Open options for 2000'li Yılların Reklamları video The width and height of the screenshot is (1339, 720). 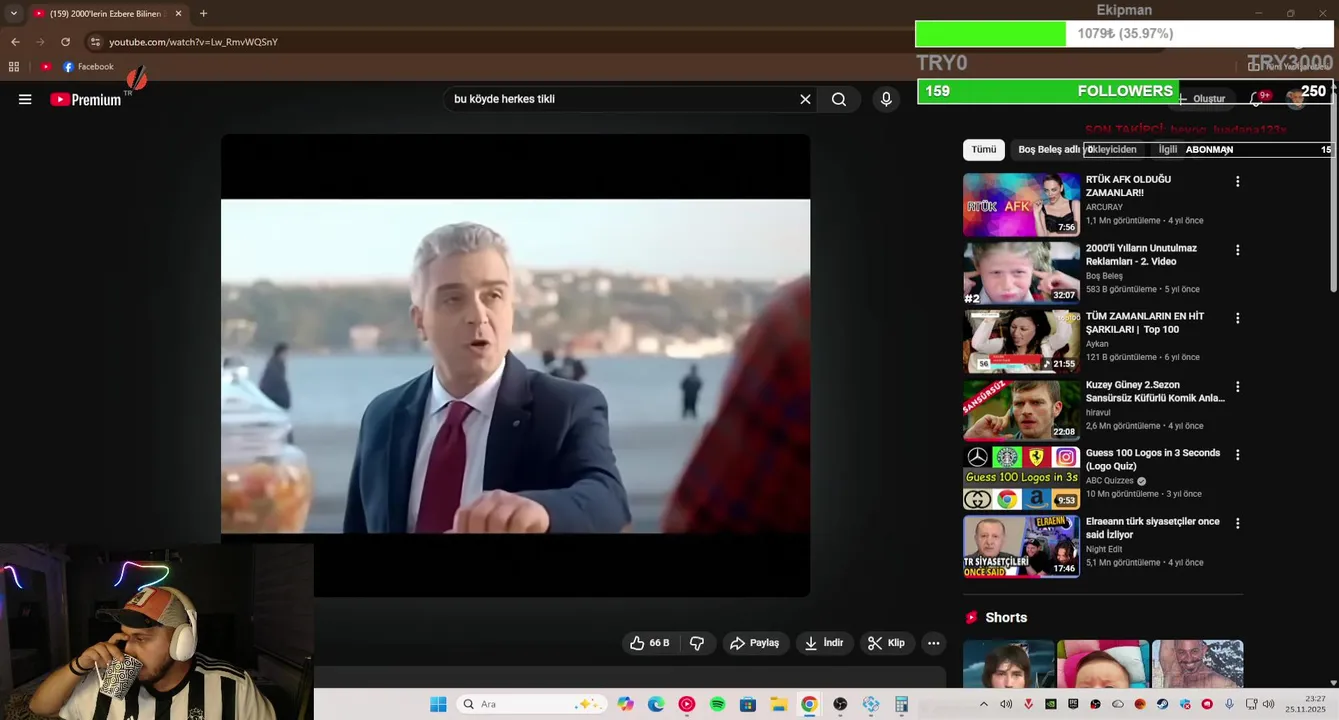(x=1237, y=250)
